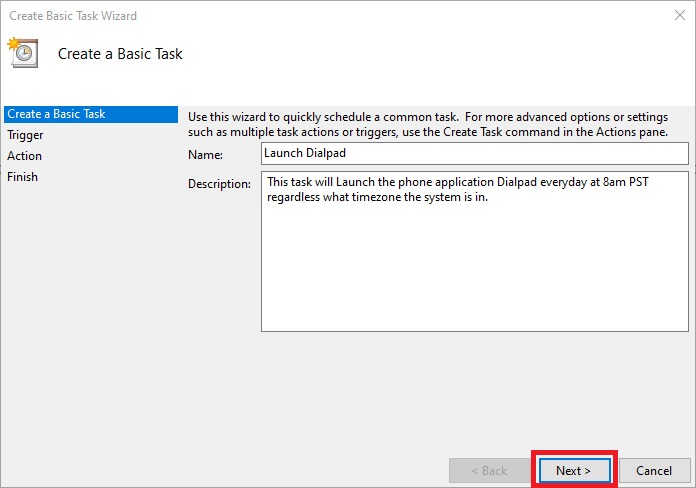Click the clock wizard icon in header
Image resolution: width=696 pixels, height=488 pixels.
(22, 53)
